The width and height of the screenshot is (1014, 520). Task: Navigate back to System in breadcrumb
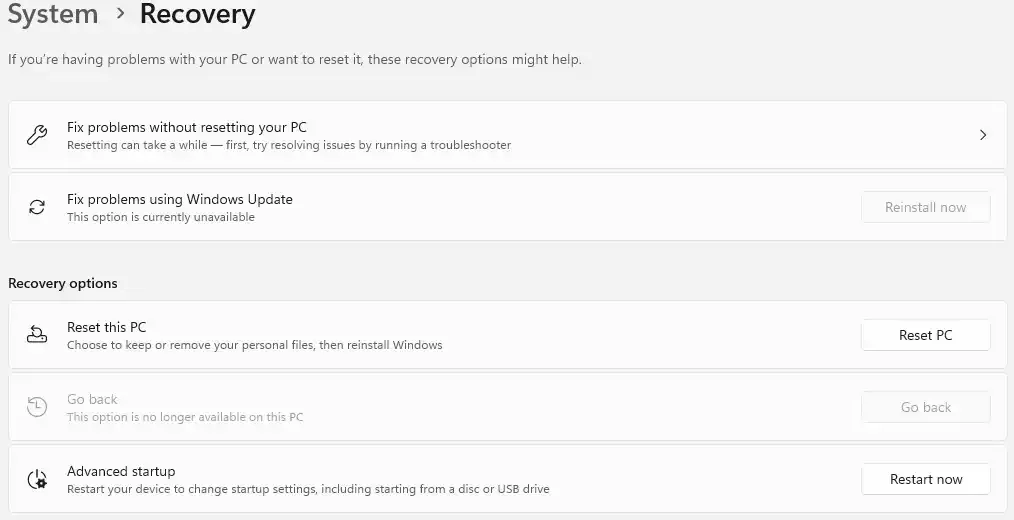[53, 15]
